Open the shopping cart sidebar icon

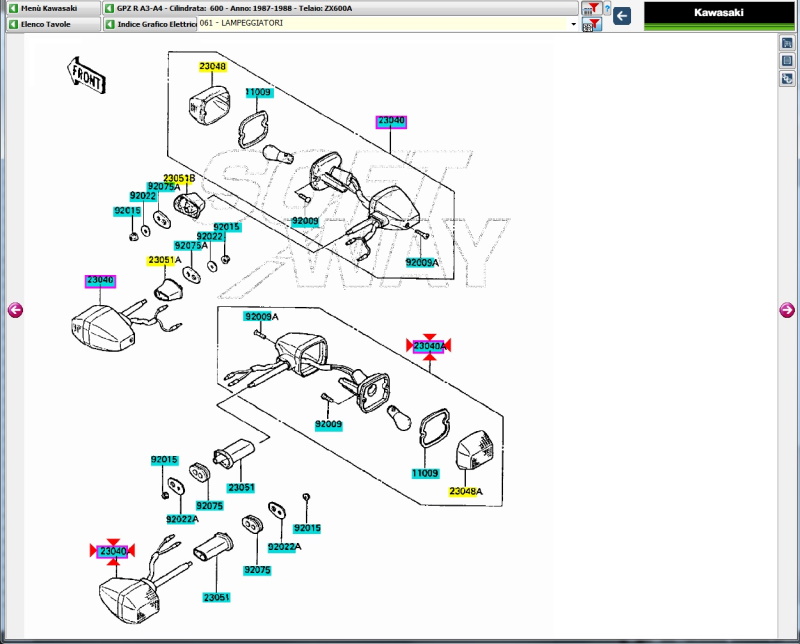(787, 44)
